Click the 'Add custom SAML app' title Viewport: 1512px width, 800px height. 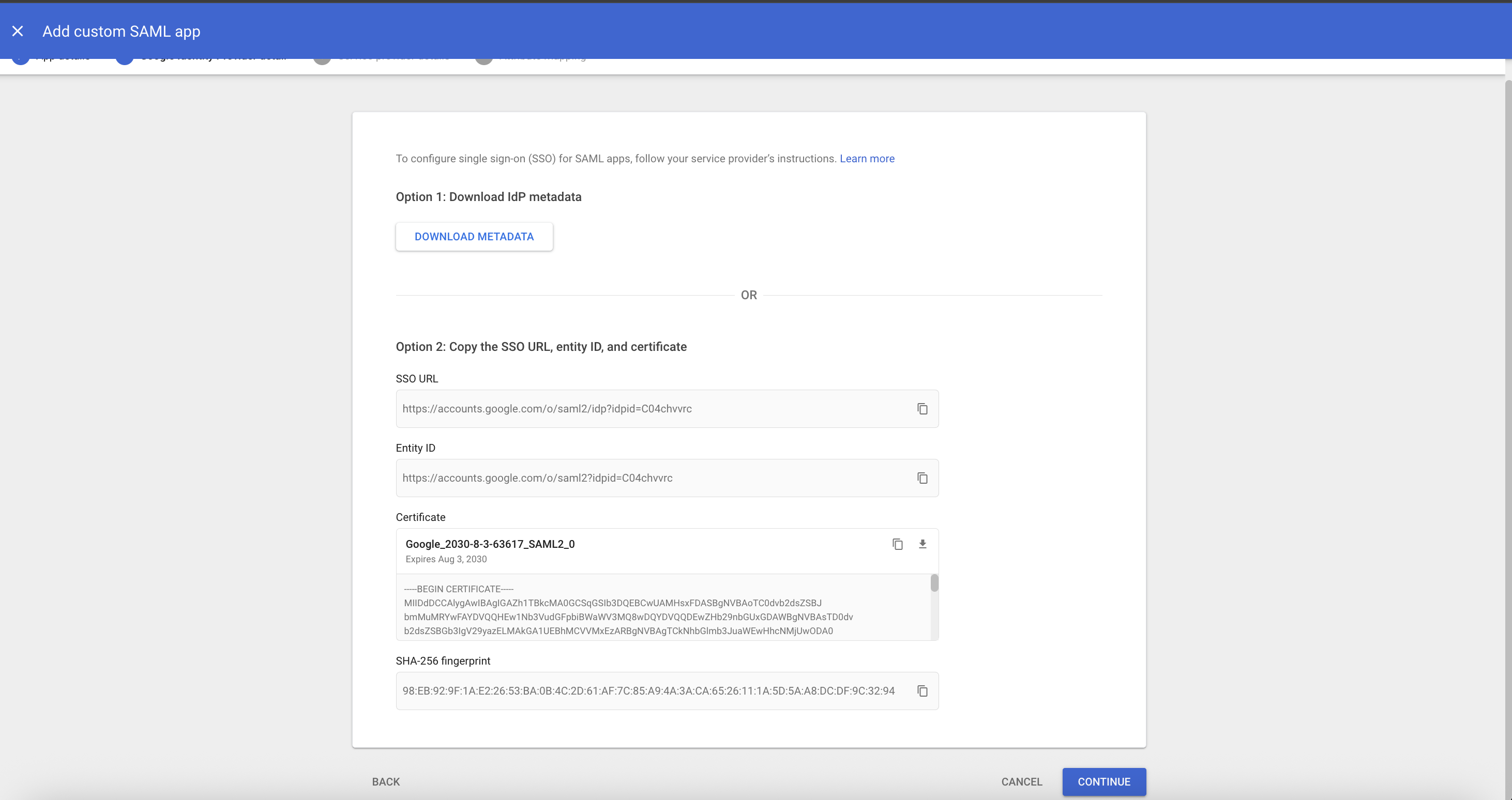pyautogui.click(x=122, y=31)
